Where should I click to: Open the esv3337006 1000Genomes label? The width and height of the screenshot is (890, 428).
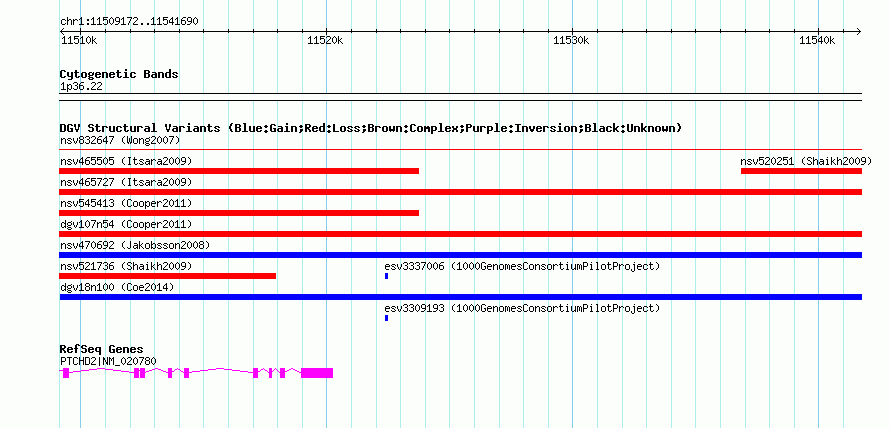coord(522,266)
